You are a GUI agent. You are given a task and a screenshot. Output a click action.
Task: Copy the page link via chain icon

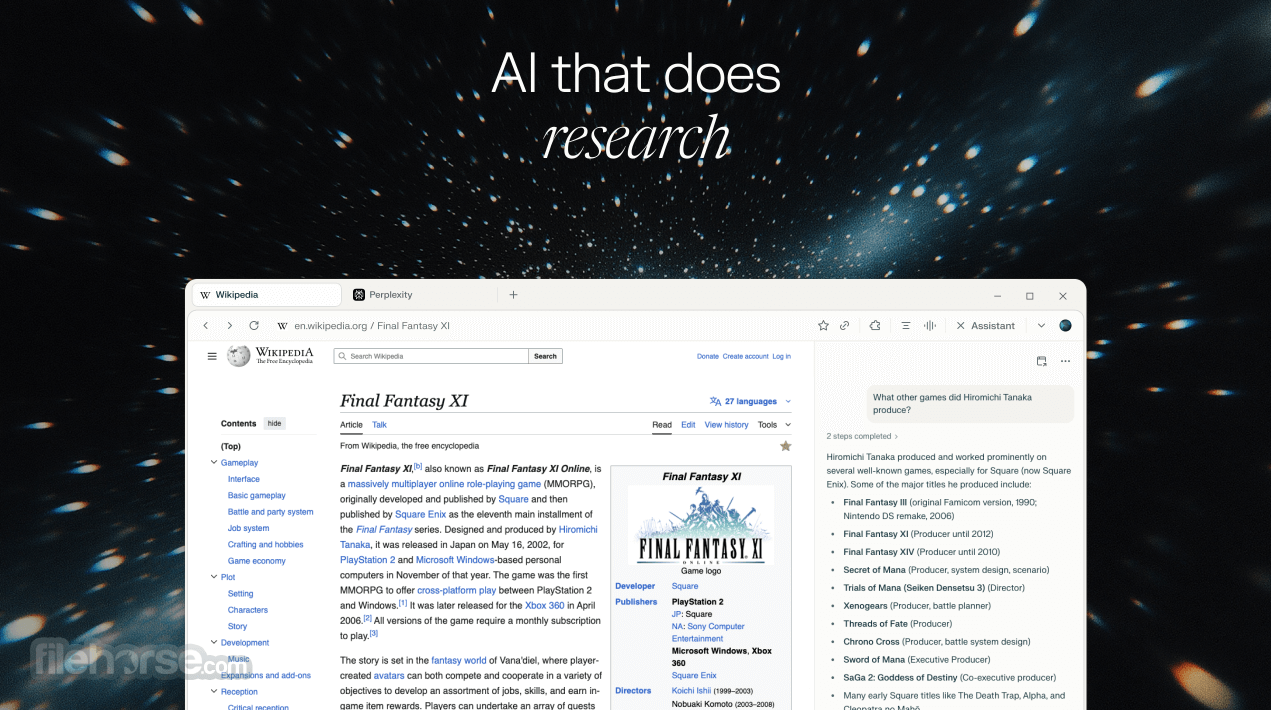click(845, 326)
